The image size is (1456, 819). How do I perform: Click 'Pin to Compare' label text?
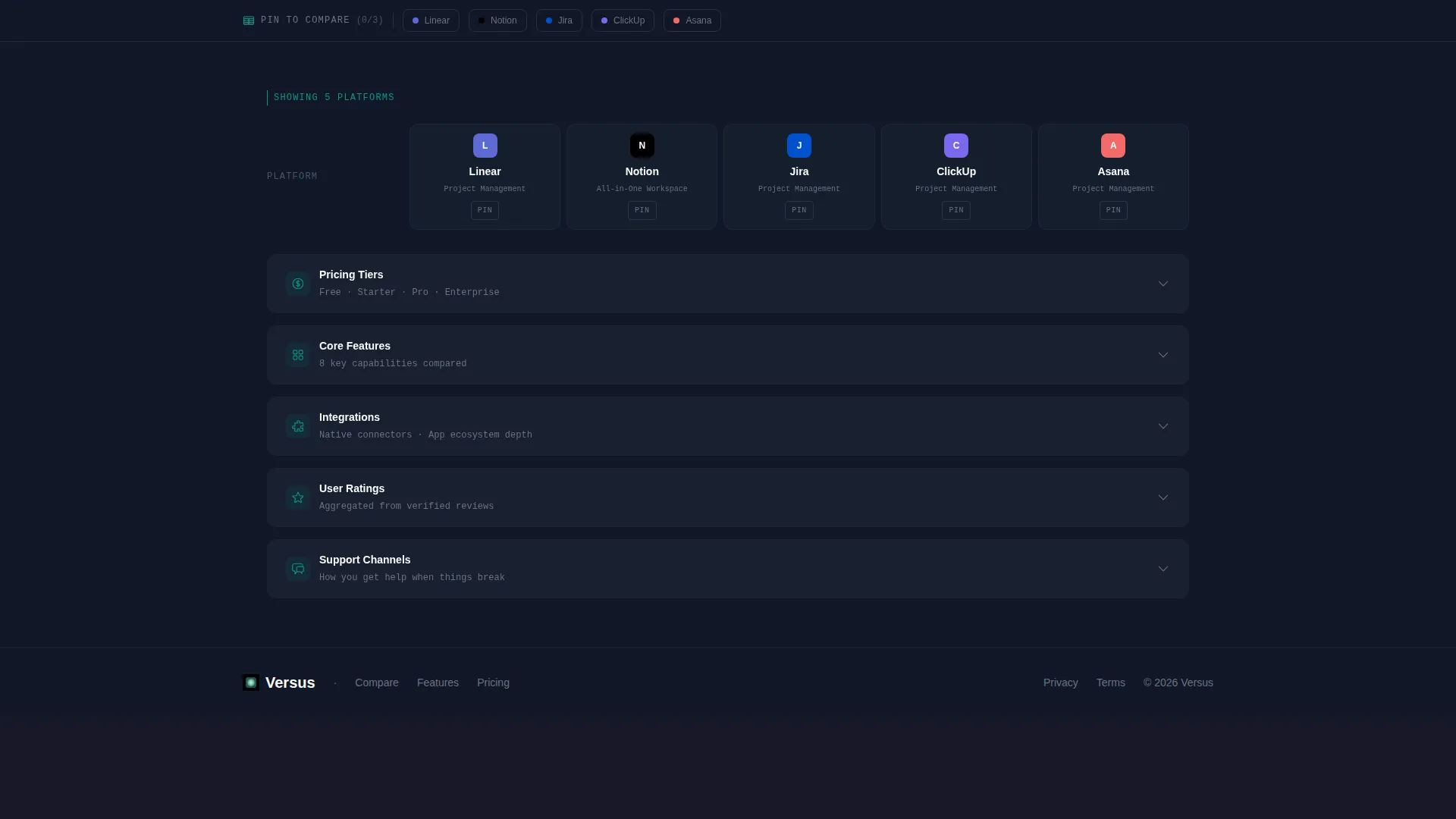point(306,20)
